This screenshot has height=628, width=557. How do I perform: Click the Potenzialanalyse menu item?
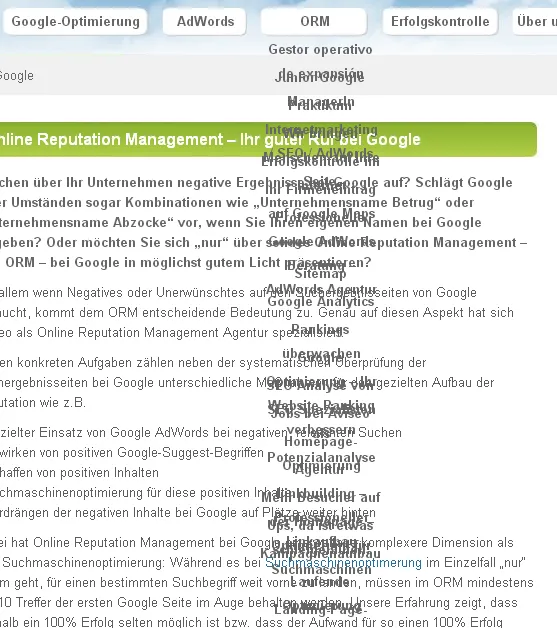tap(321, 457)
